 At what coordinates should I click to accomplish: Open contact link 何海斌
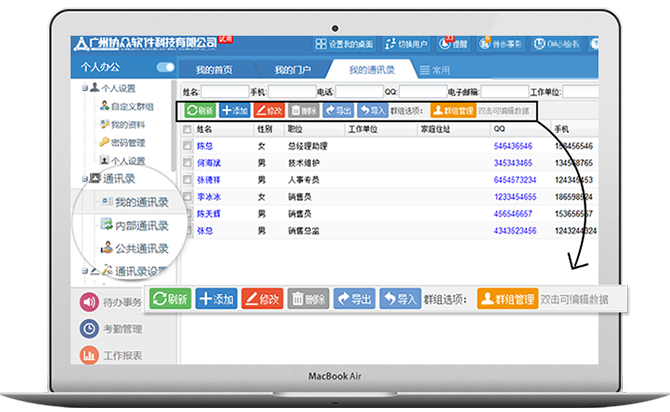[x=209, y=163]
